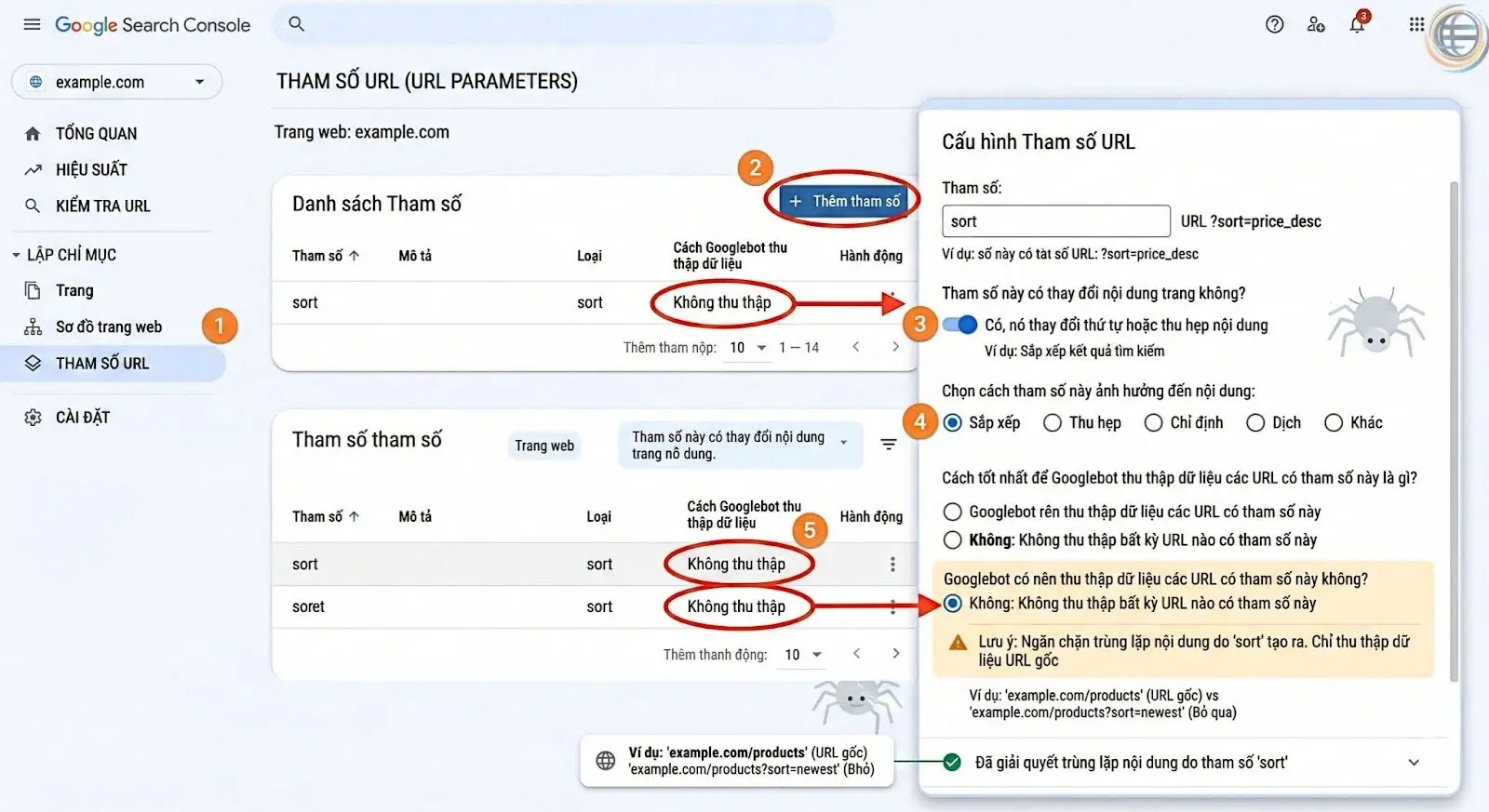Open Sơ đồ trang web menu item
The height and width of the screenshot is (812, 1489).
[x=108, y=326]
